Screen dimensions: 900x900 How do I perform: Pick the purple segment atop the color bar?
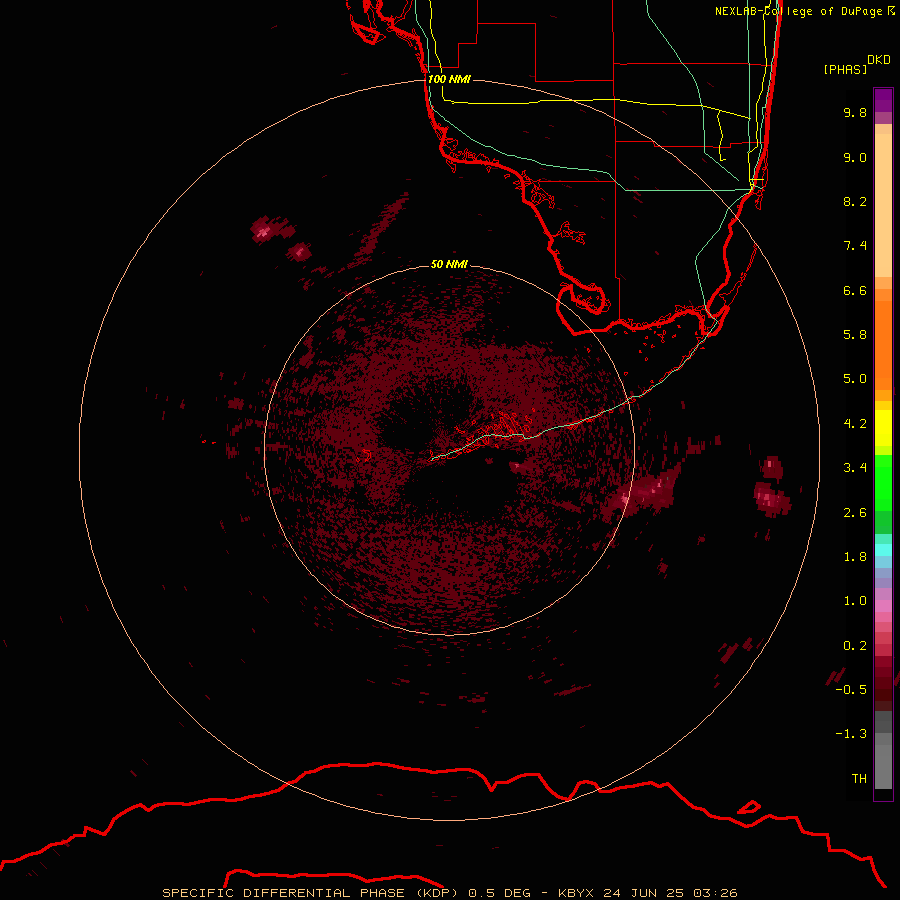coord(883,100)
